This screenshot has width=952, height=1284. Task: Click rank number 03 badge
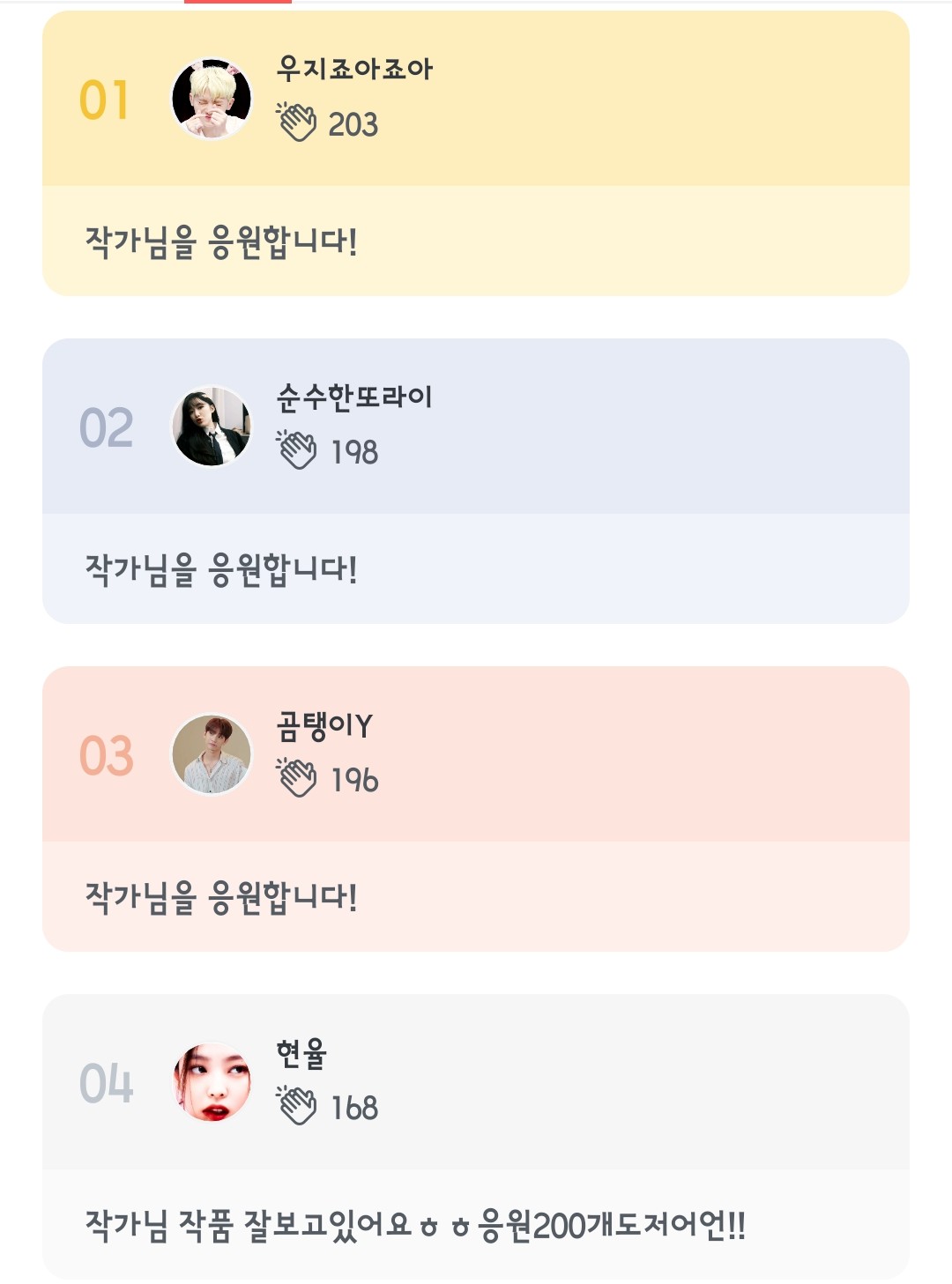click(x=106, y=755)
